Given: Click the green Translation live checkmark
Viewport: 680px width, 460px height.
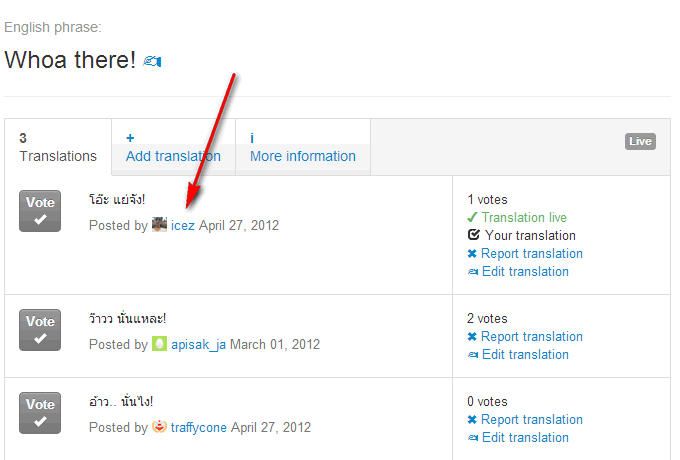Looking at the screenshot, I should pos(472,217).
